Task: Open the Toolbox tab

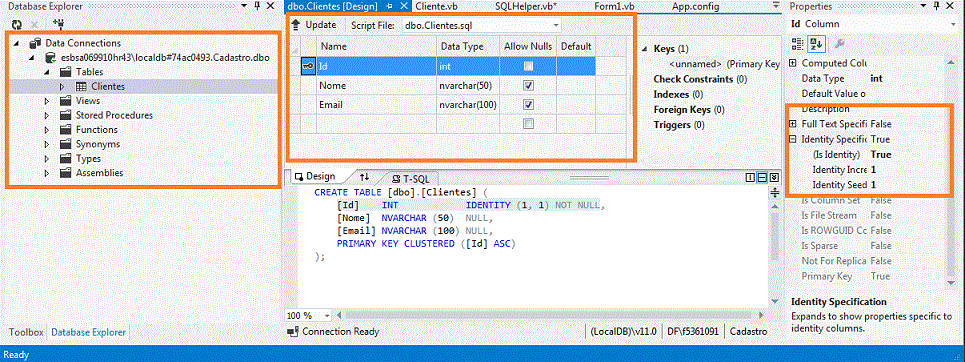Action: pyautogui.click(x=26, y=332)
